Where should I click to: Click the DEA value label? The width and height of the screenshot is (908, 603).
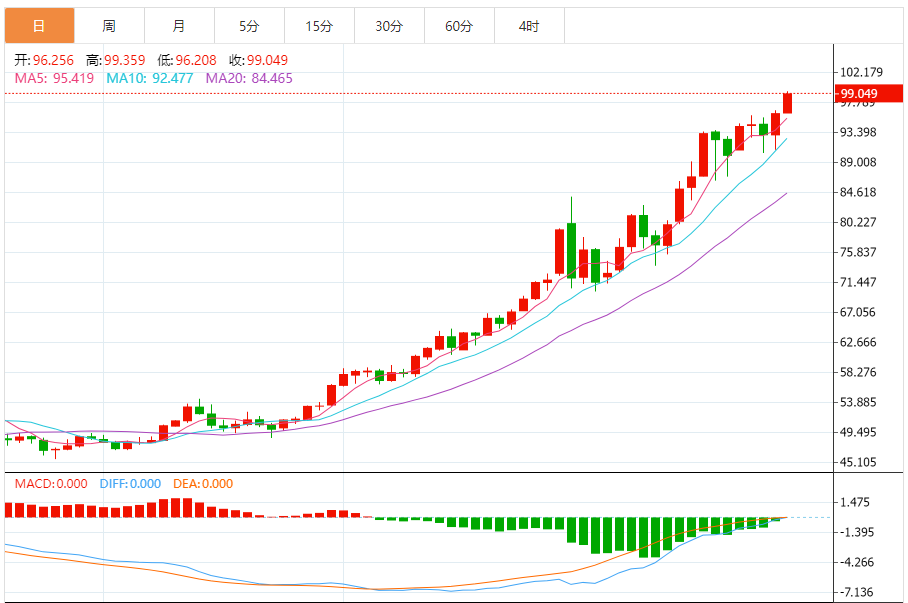point(202,484)
